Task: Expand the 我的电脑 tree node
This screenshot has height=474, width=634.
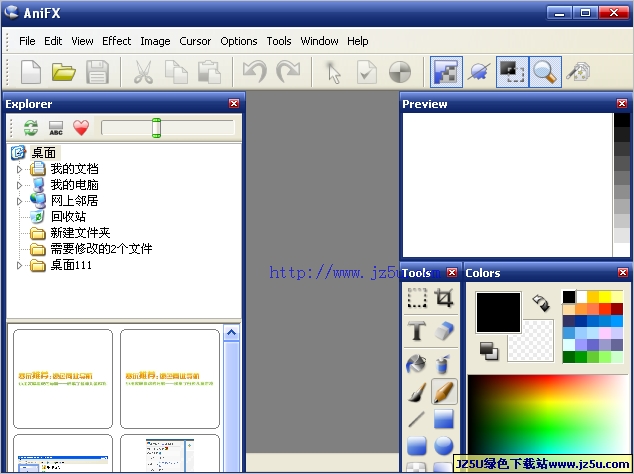Action: point(19,185)
